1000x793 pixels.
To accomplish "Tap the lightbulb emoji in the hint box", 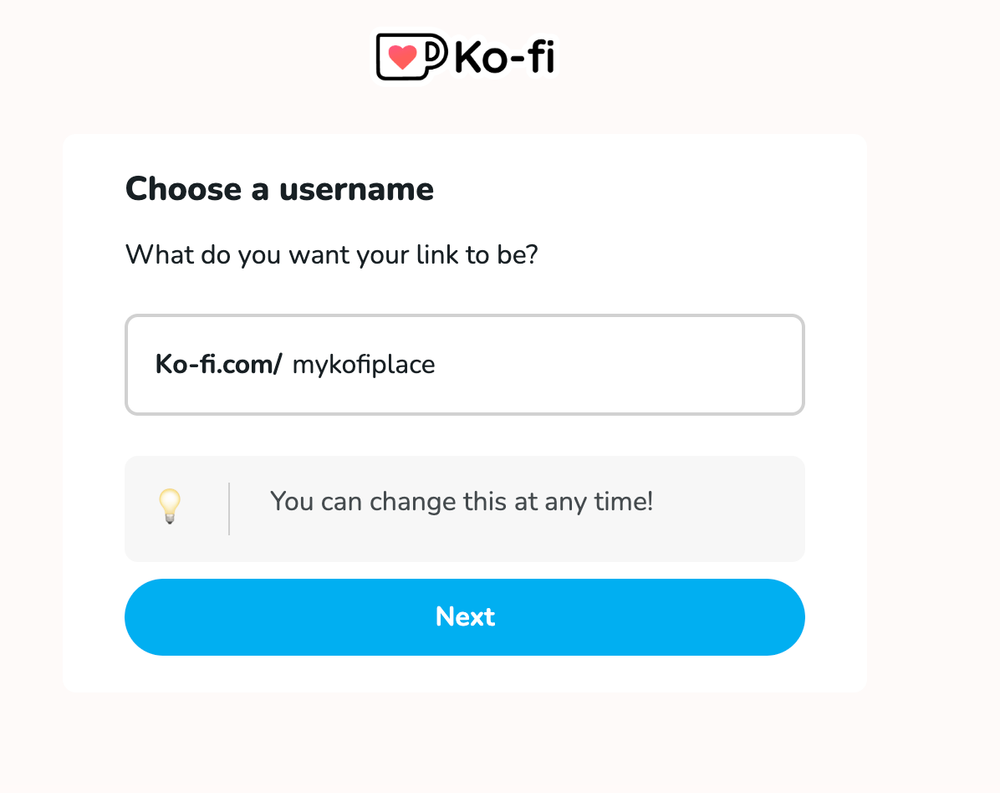I will (169, 506).
